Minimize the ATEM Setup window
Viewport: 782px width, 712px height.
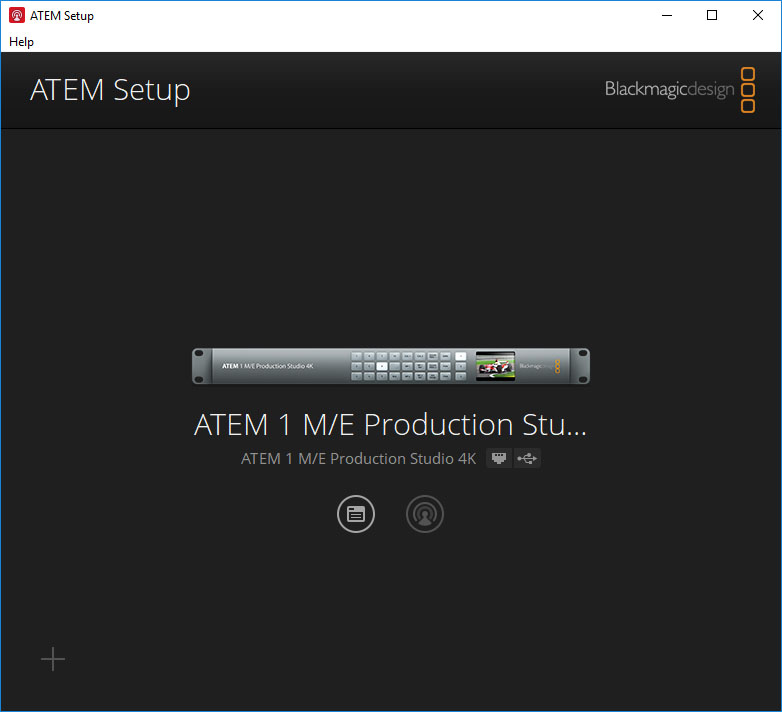[667, 15]
